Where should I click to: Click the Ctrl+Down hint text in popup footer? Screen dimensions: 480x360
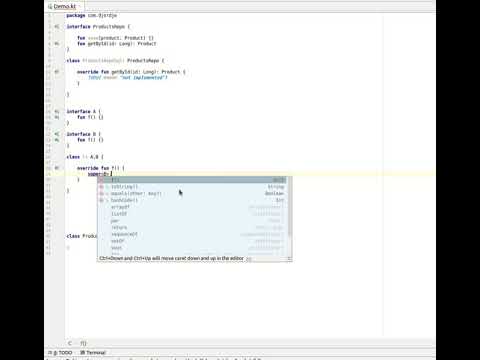pyautogui.click(x=171, y=258)
